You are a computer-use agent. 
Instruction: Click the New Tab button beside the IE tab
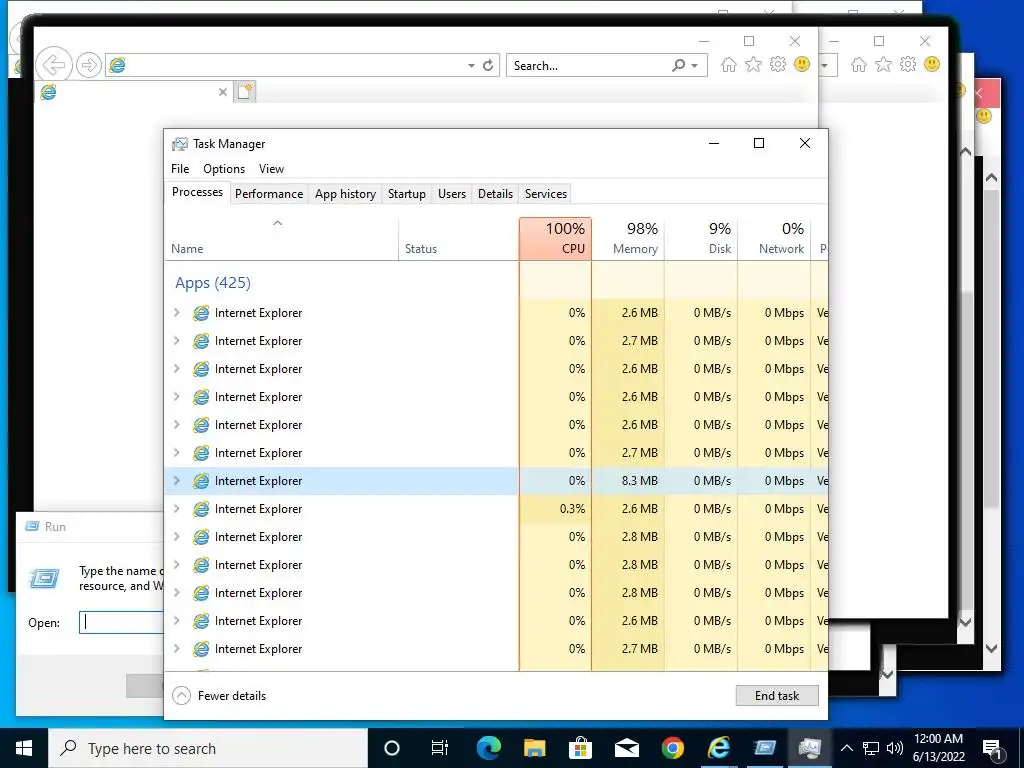click(245, 91)
